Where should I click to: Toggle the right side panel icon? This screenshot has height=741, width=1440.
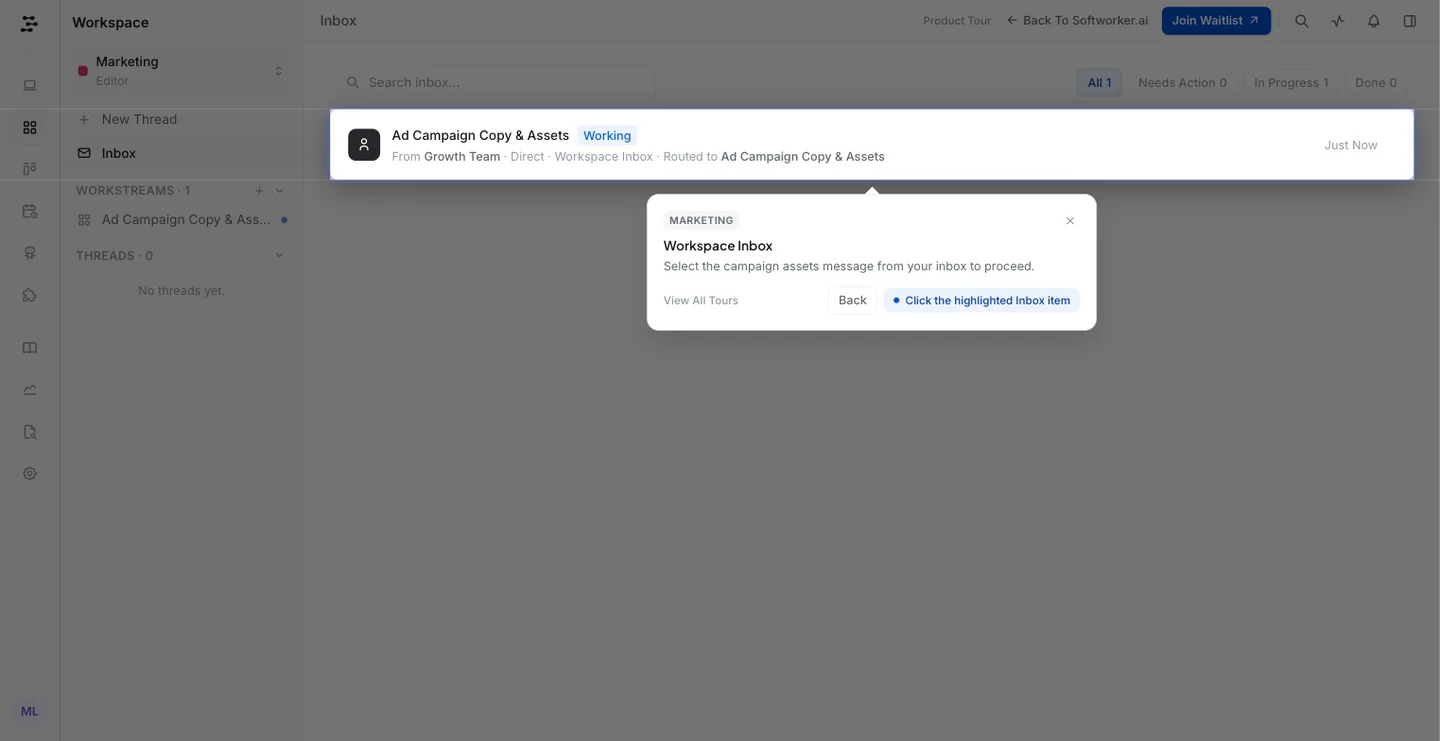pyautogui.click(x=1410, y=21)
